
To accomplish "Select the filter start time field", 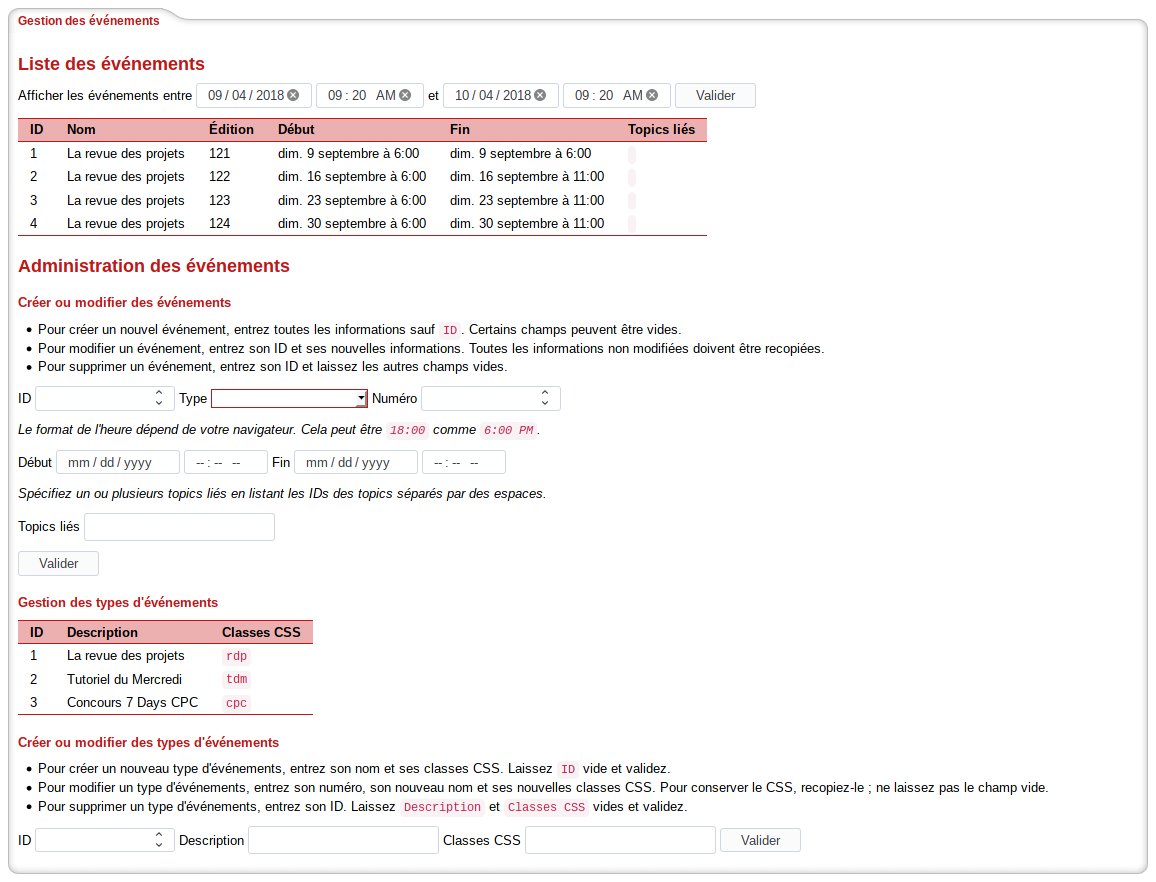I will [370, 95].
